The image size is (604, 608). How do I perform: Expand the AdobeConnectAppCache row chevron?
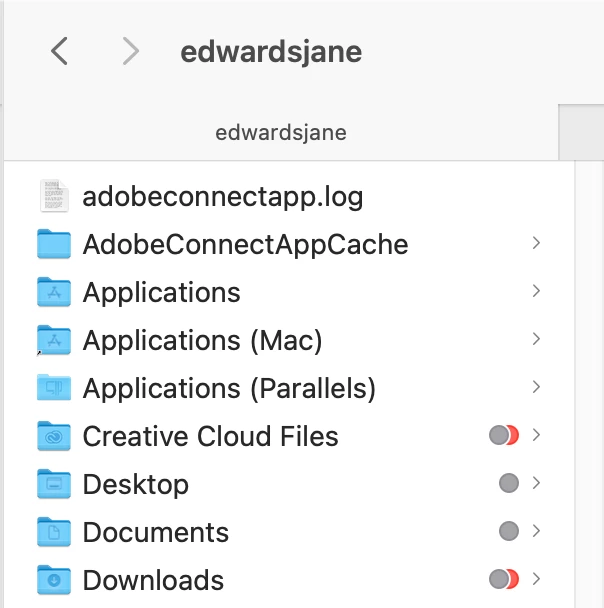(536, 243)
